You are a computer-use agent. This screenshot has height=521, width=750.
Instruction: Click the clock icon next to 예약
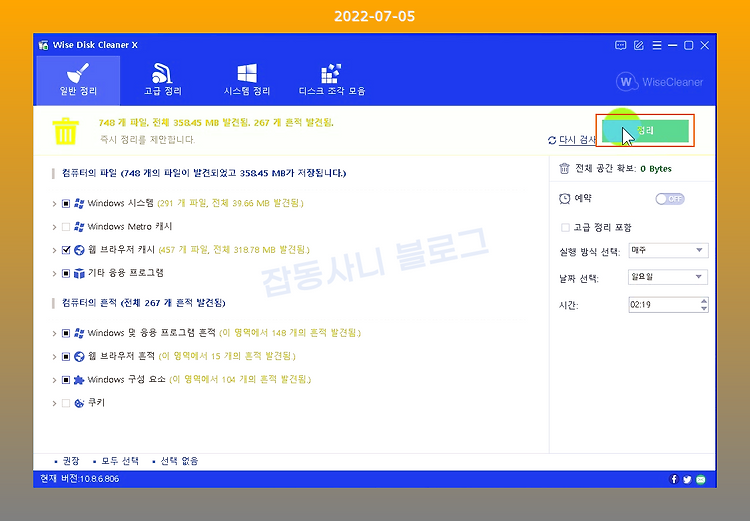point(564,198)
